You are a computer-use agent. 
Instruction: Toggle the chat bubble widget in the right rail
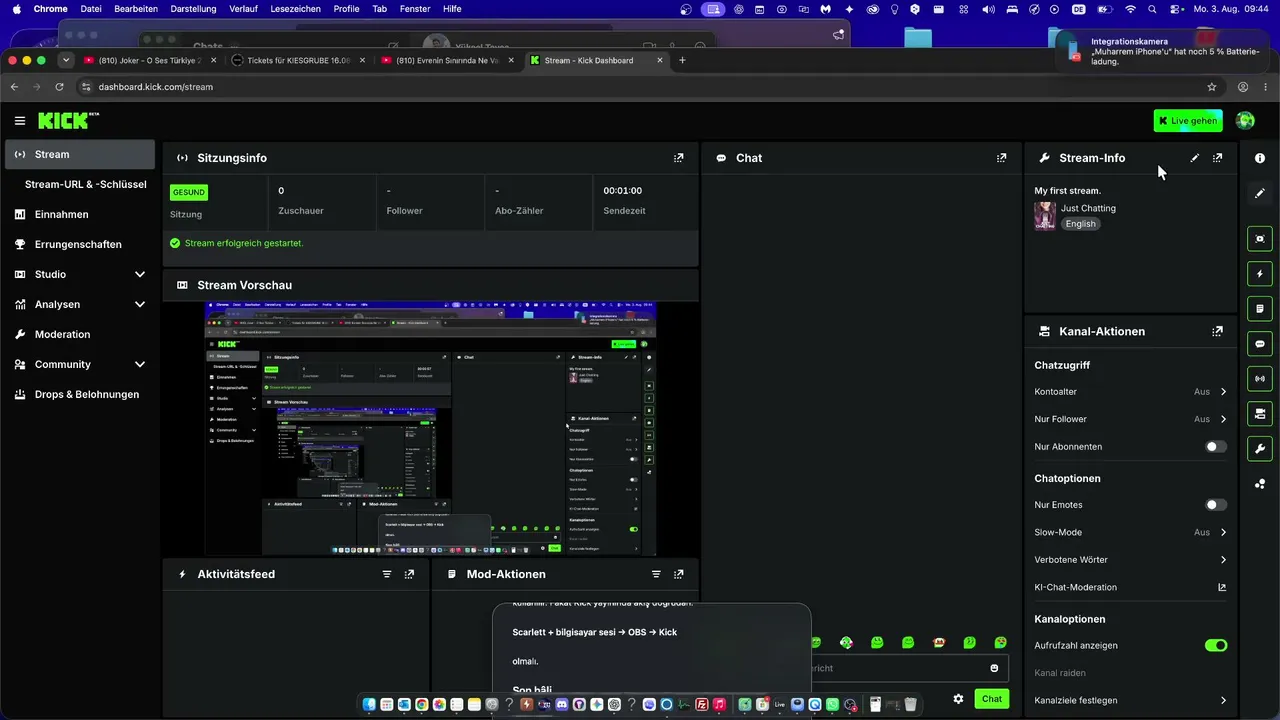(x=1260, y=344)
